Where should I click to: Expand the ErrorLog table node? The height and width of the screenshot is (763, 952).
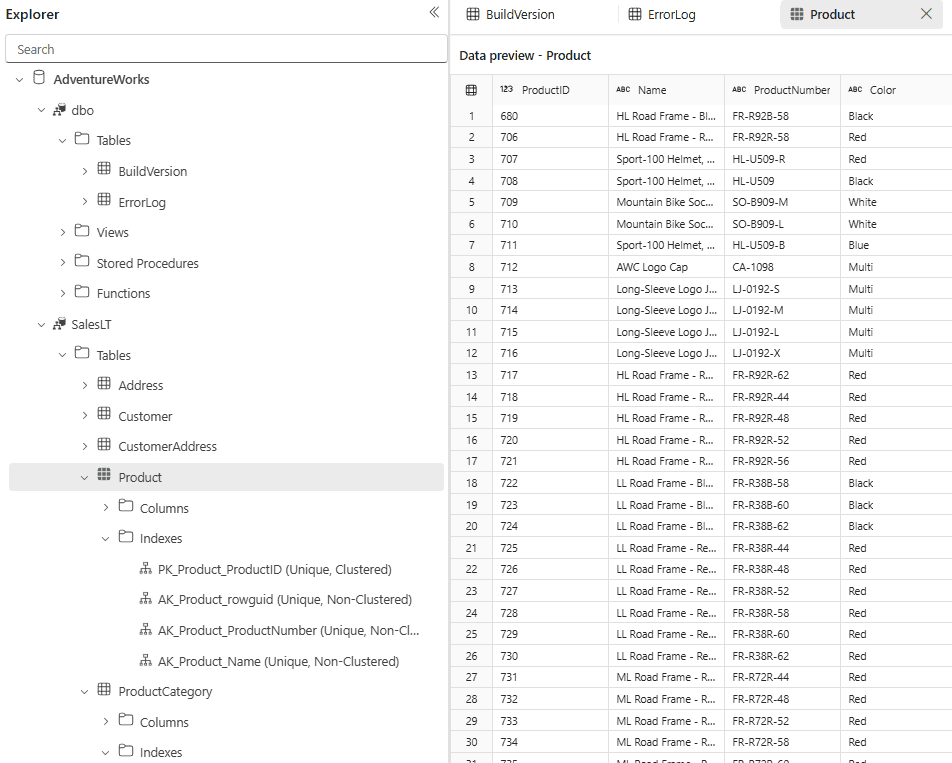click(x=85, y=202)
